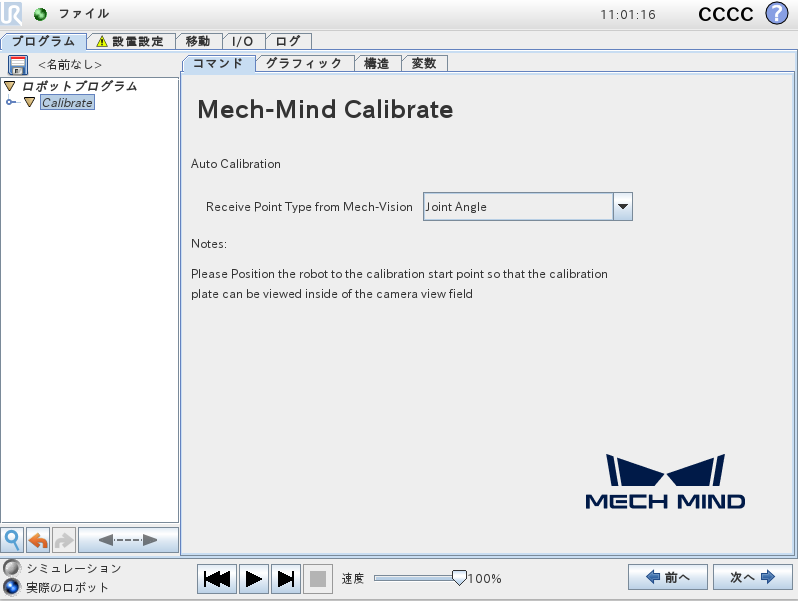The image size is (798, 601).
Task: Click the UR logo icon
Action: (x=11, y=14)
